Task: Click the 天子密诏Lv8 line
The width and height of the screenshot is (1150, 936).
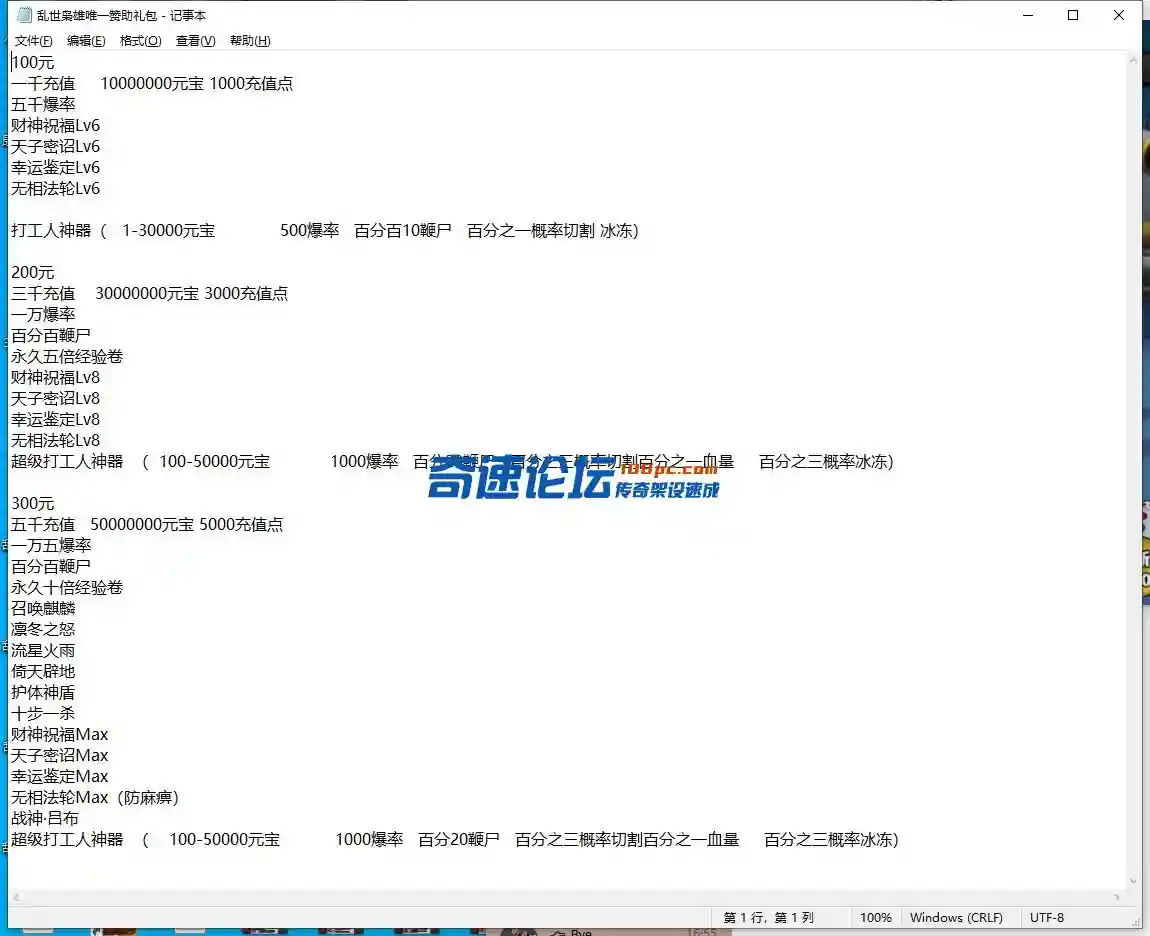Action: click(x=55, y=398)
